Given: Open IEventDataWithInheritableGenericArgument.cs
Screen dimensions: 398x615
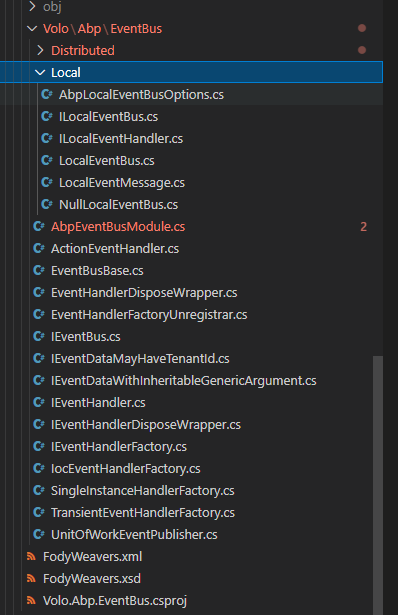Looking at the screenshot, I should click(184, 380).
